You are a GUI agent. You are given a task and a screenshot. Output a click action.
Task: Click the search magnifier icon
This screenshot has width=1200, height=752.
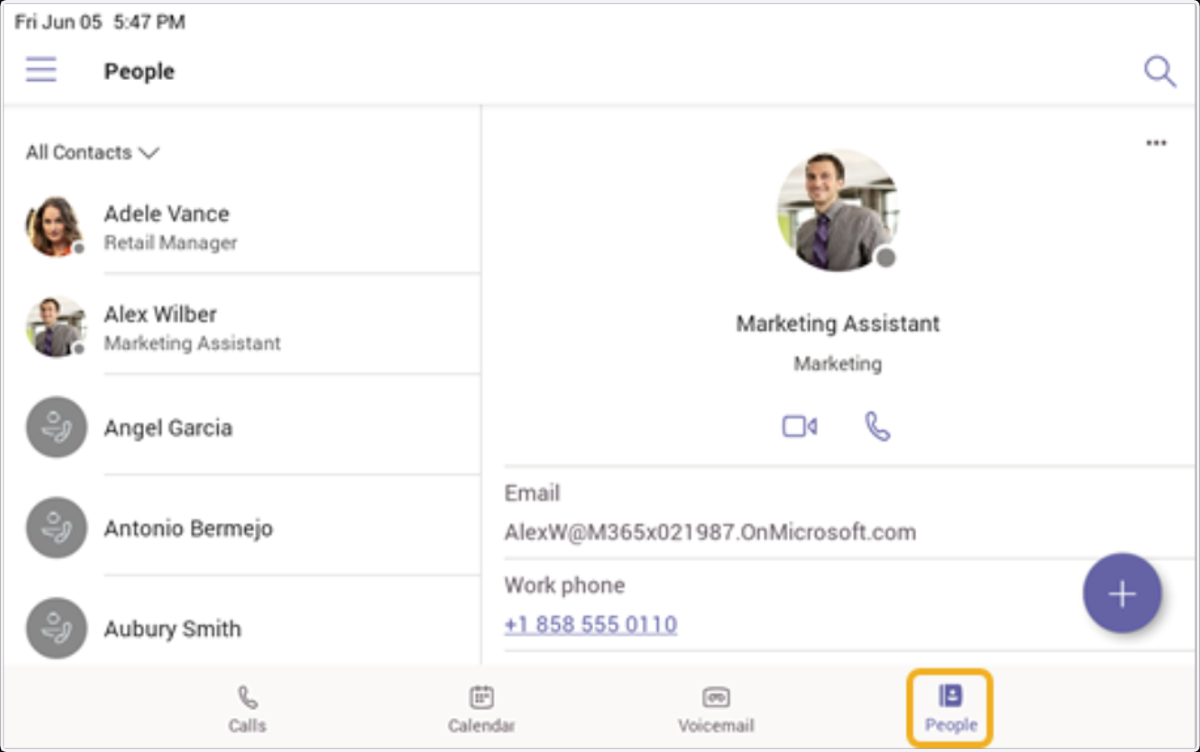(1159, 71)
